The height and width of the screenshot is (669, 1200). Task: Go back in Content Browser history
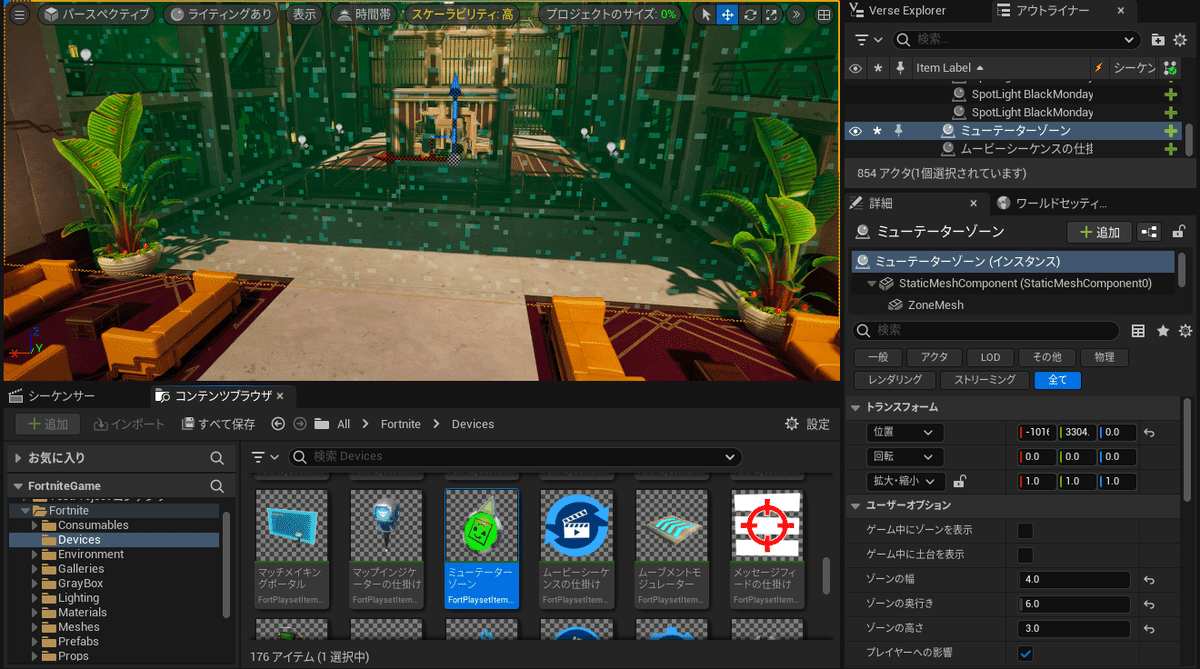[278, 424]
